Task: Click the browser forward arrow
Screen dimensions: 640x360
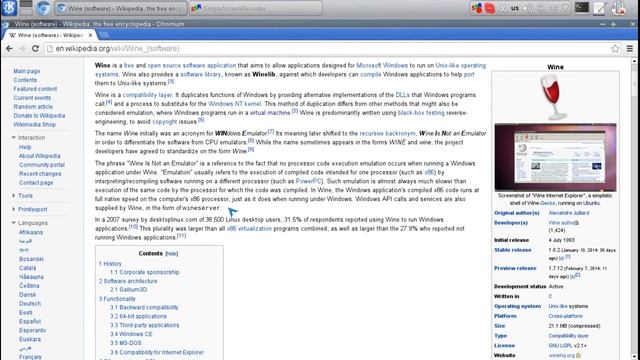Action: 22,49
